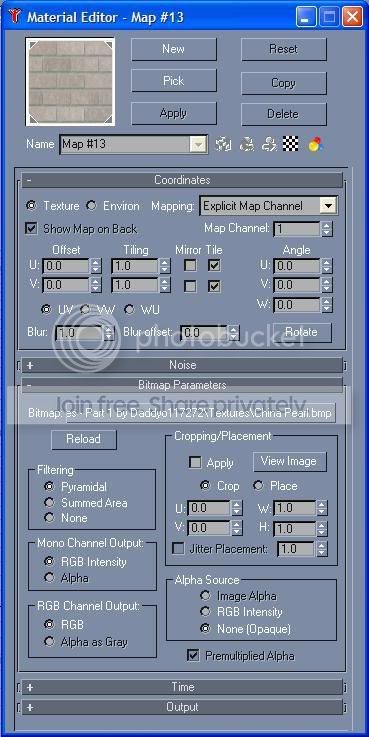Click the U Offset spinner arrows
Screen dimensions: 369x737
tap(96, 266)
